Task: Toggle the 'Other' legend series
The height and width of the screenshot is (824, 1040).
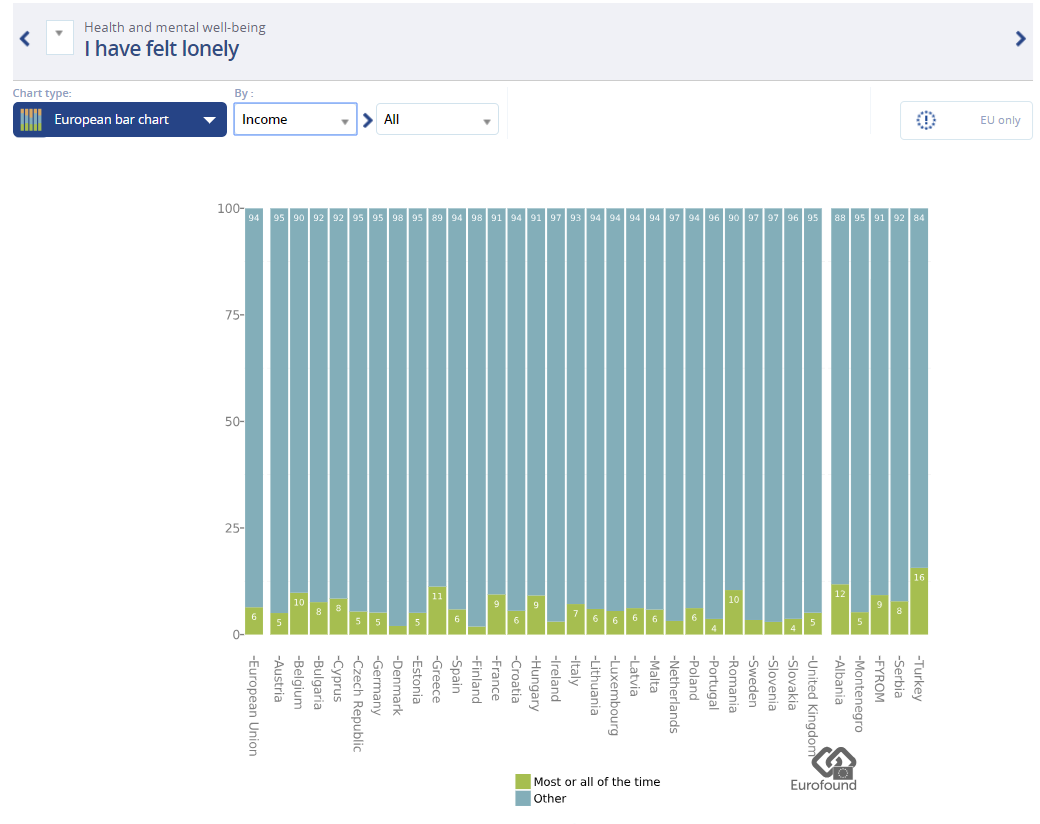Action: [549, 799]
